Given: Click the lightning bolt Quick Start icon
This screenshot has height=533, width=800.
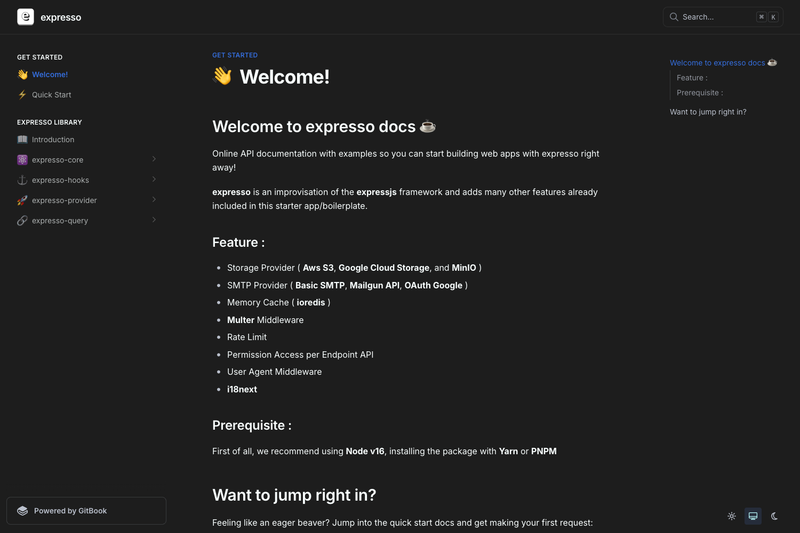Looking at the screenshot, I should point(22,95).
